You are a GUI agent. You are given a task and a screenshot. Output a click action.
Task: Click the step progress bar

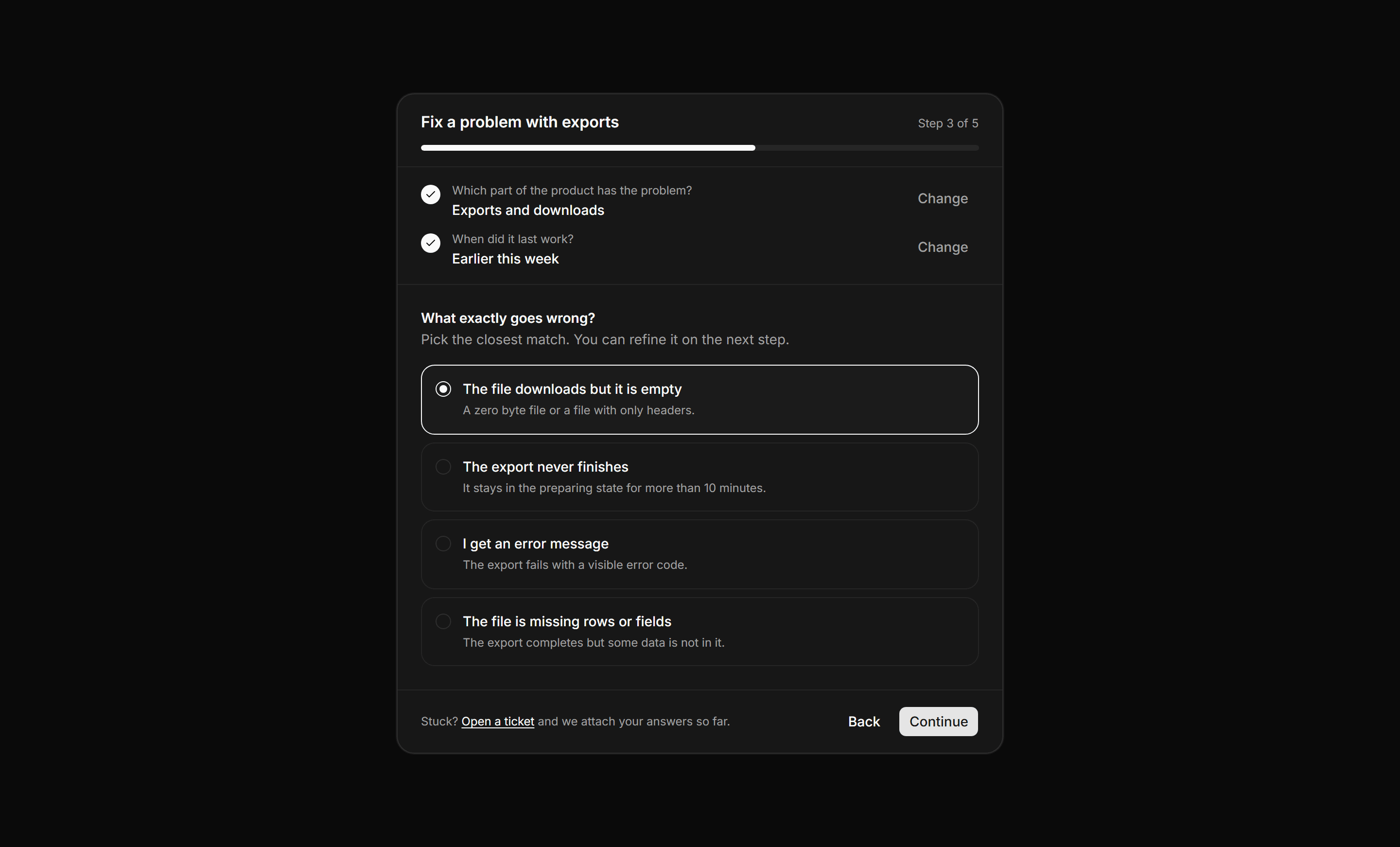pyautogui.click(x=700, y=148)
